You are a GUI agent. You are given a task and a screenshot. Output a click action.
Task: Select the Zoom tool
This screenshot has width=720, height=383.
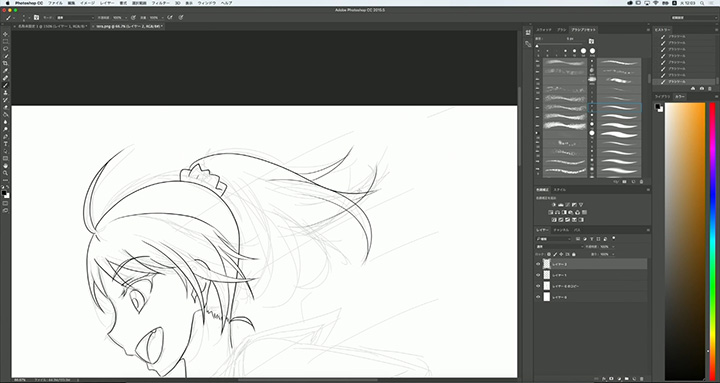point(6,173)
